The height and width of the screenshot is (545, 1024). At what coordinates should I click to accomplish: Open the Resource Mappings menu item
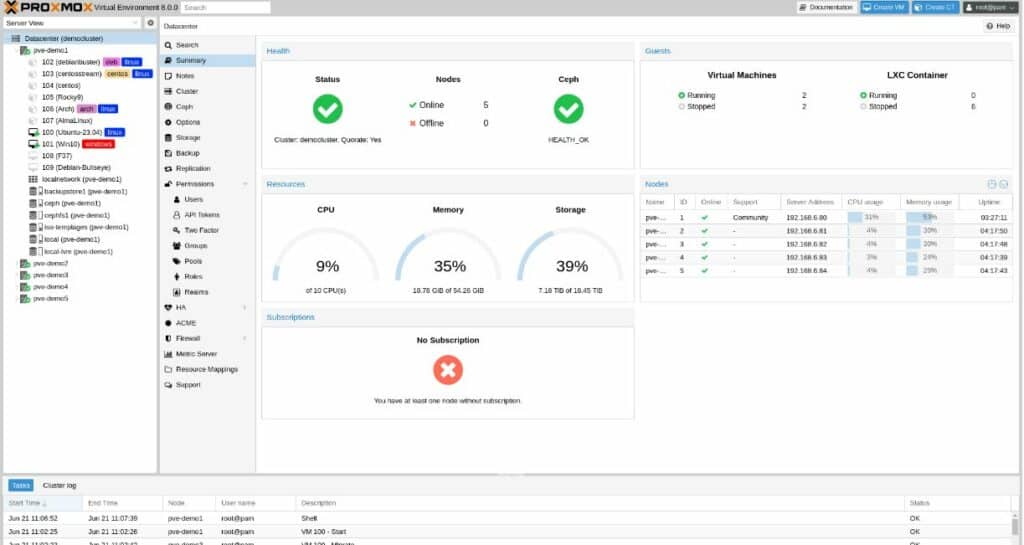point(206,369)
